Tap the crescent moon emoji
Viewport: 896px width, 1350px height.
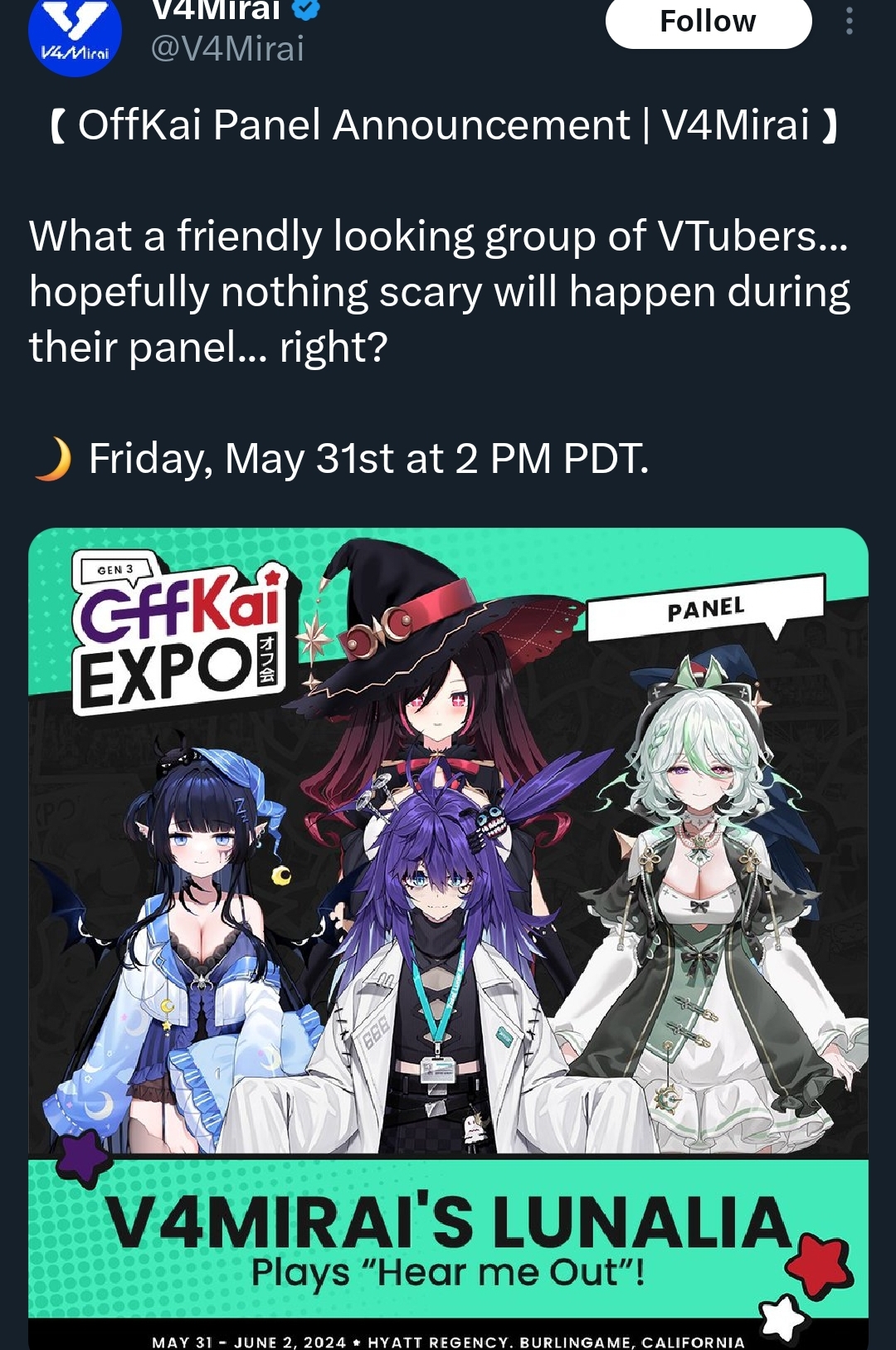point(52,459)
